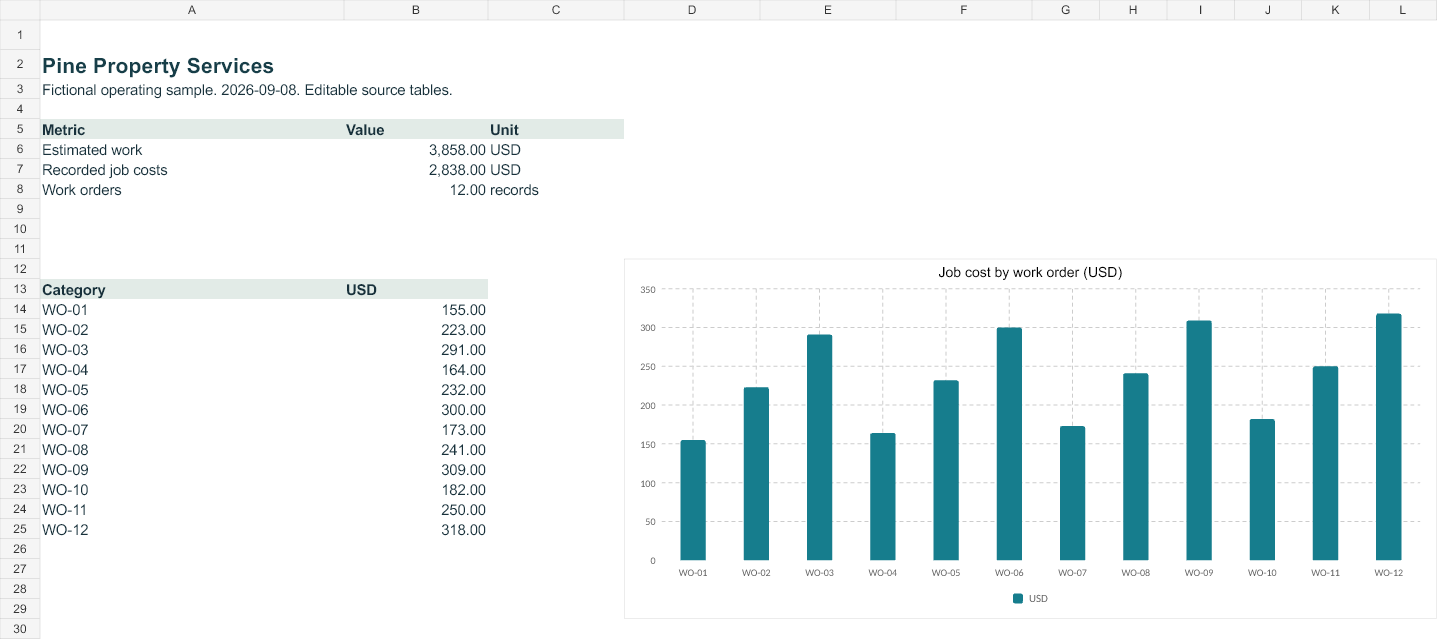1437x639 pixels.
Task: Select column D header
Action: point(692,10)
